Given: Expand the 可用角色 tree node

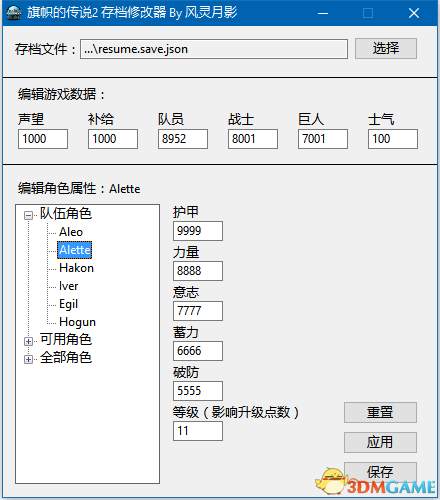Looking at the screenshot, I should pyautogui.click(x=28, y=341).
